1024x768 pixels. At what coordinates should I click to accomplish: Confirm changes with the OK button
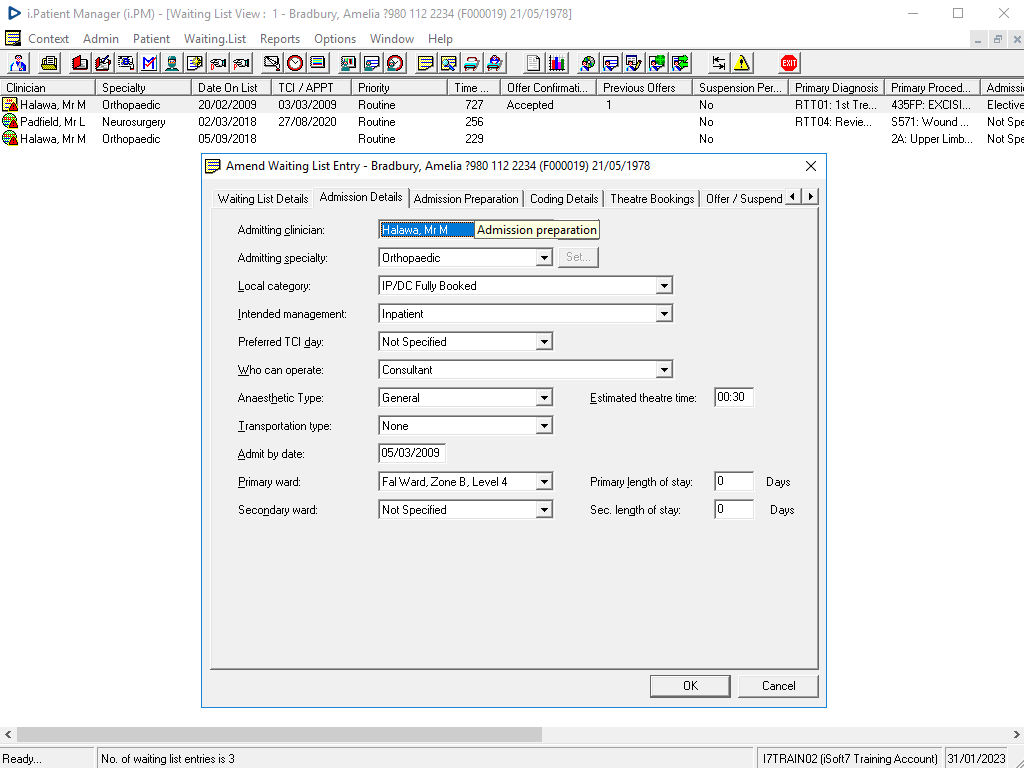tap(690, 686)
